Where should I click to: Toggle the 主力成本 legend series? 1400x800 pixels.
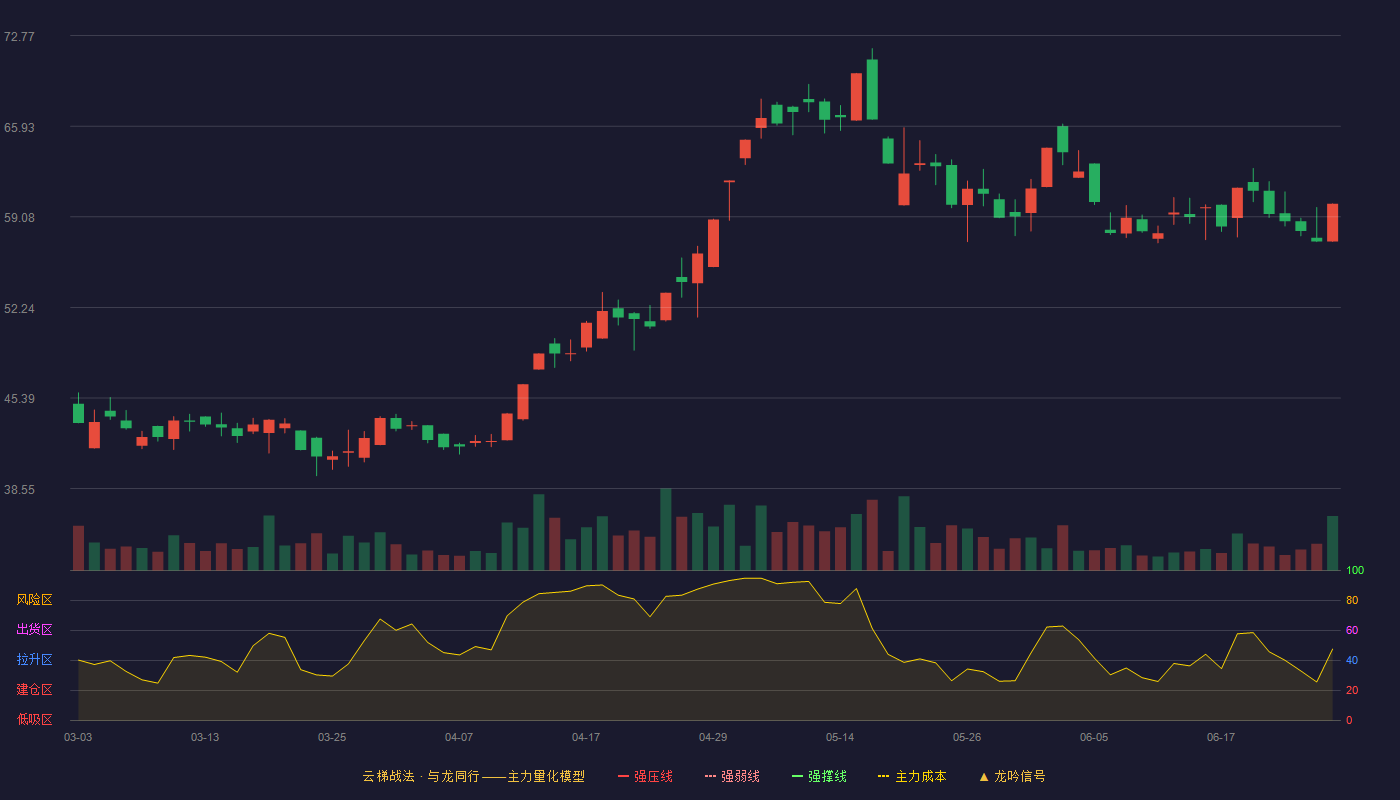pyautogui.click(x=912, y=776)
